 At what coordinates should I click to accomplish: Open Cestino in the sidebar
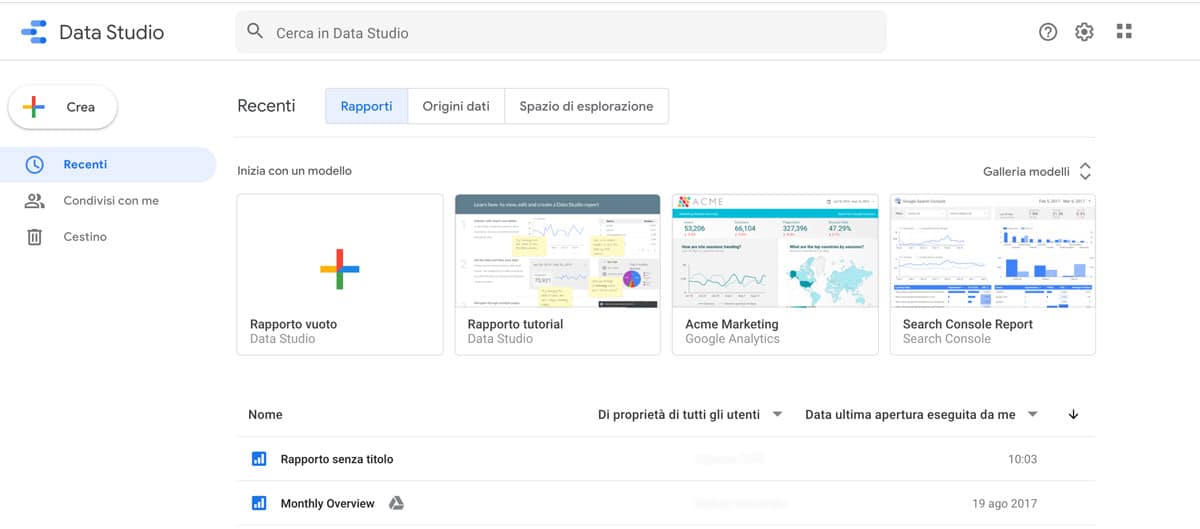click(x=108, y=237)
